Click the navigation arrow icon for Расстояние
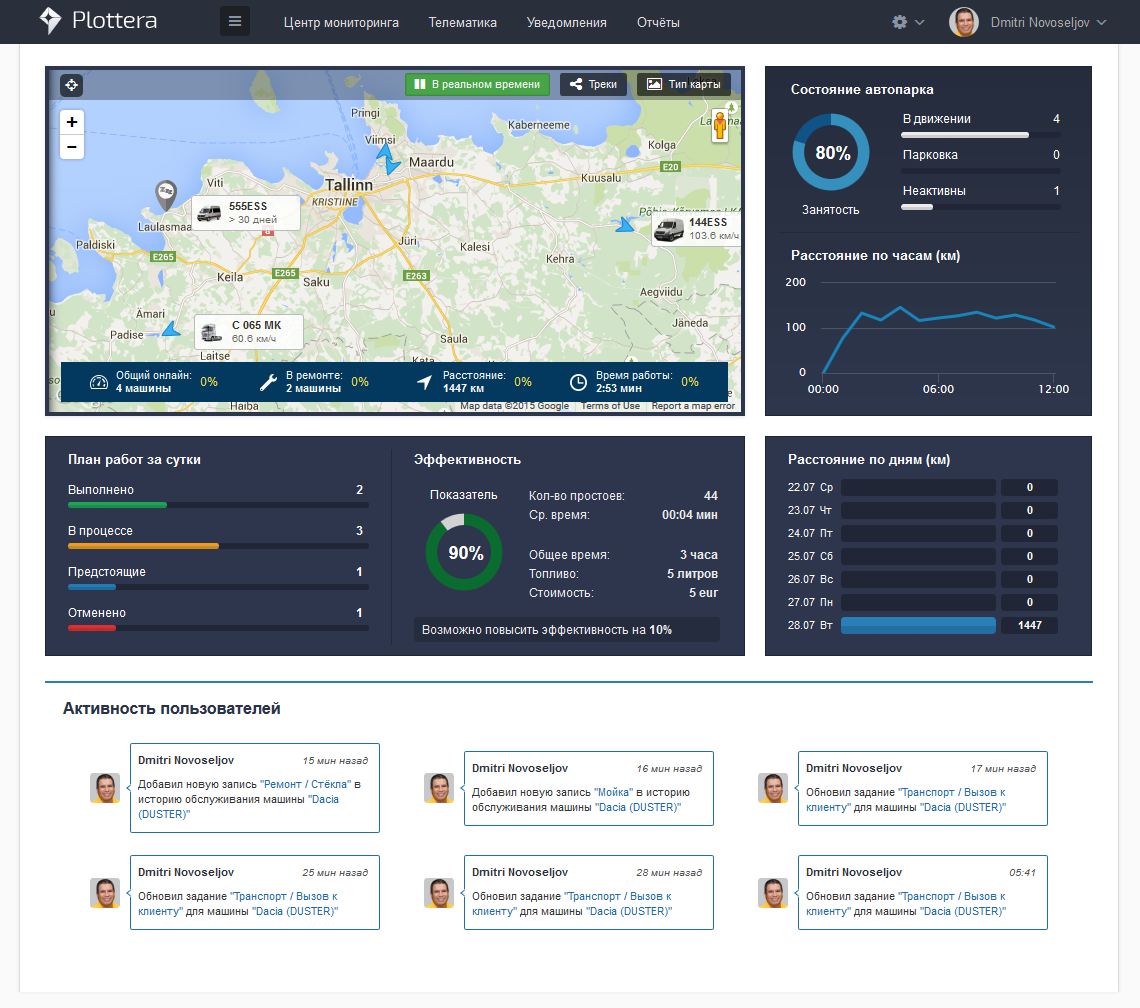This screenshot has height=1008, width=1140. pos(425,382)
